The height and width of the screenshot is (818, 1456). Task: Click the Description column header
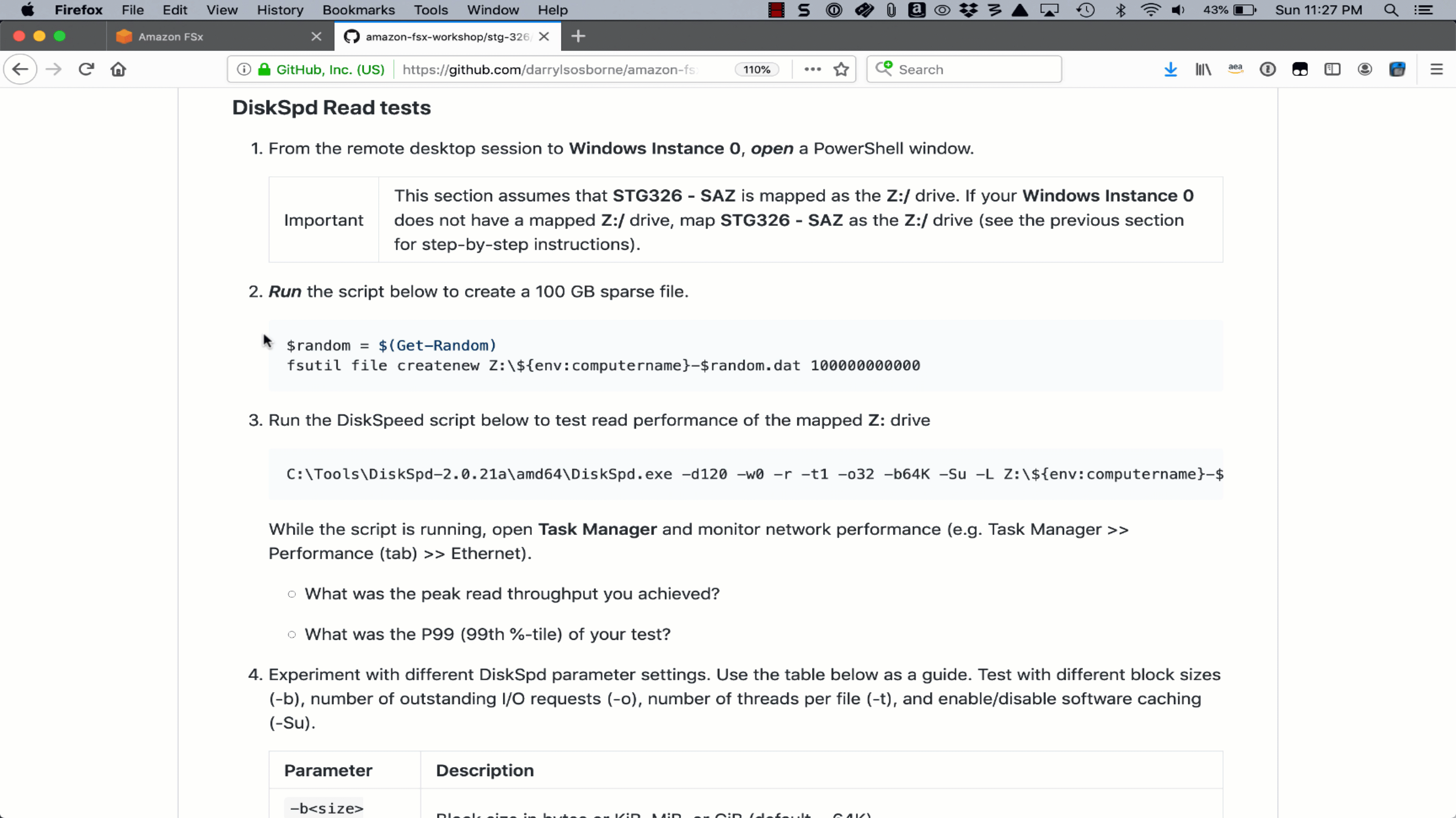click(x=821, y=771)
